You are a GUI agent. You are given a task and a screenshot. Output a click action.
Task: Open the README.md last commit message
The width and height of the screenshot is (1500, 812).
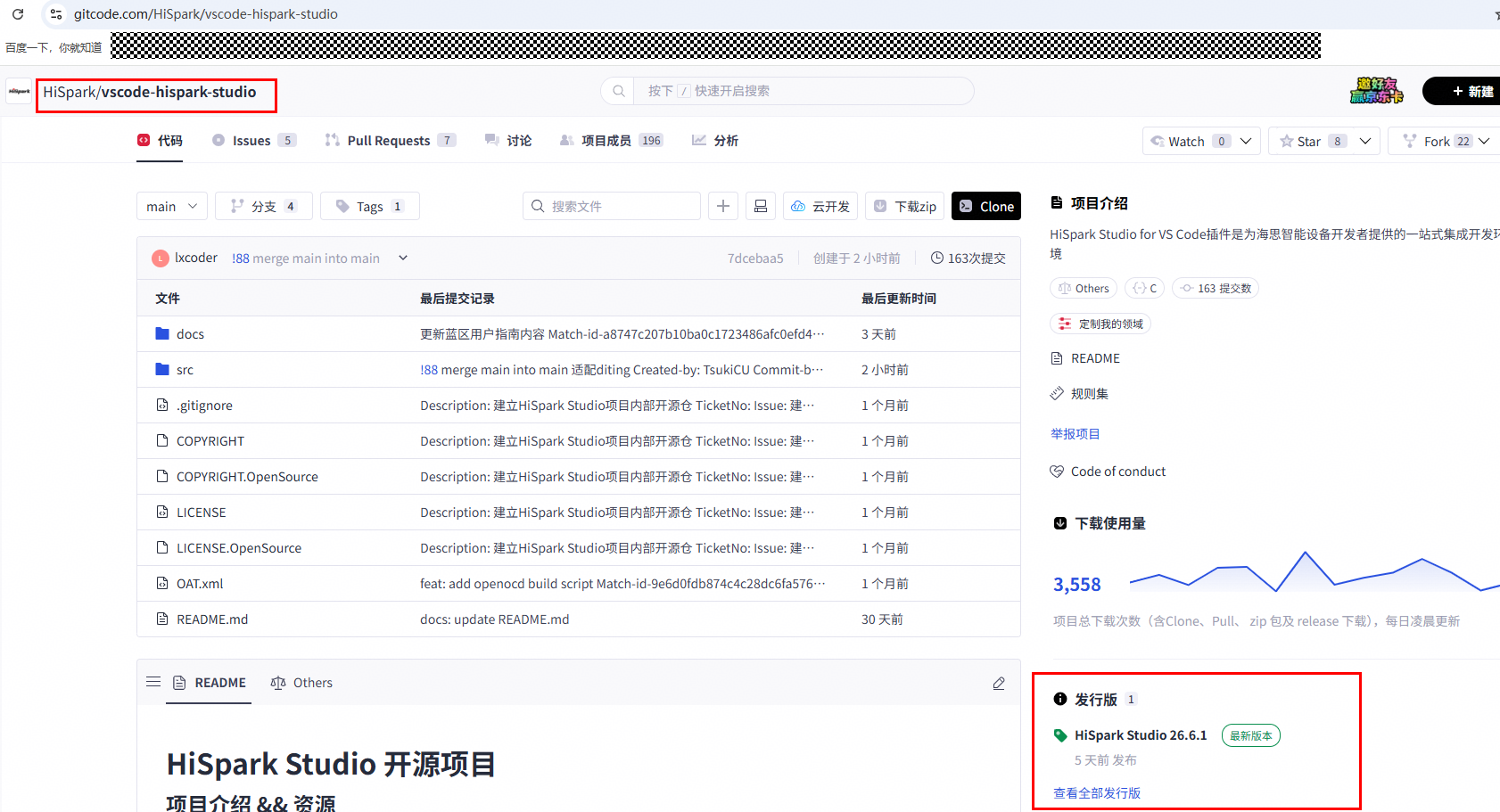(x=495, y=619)
